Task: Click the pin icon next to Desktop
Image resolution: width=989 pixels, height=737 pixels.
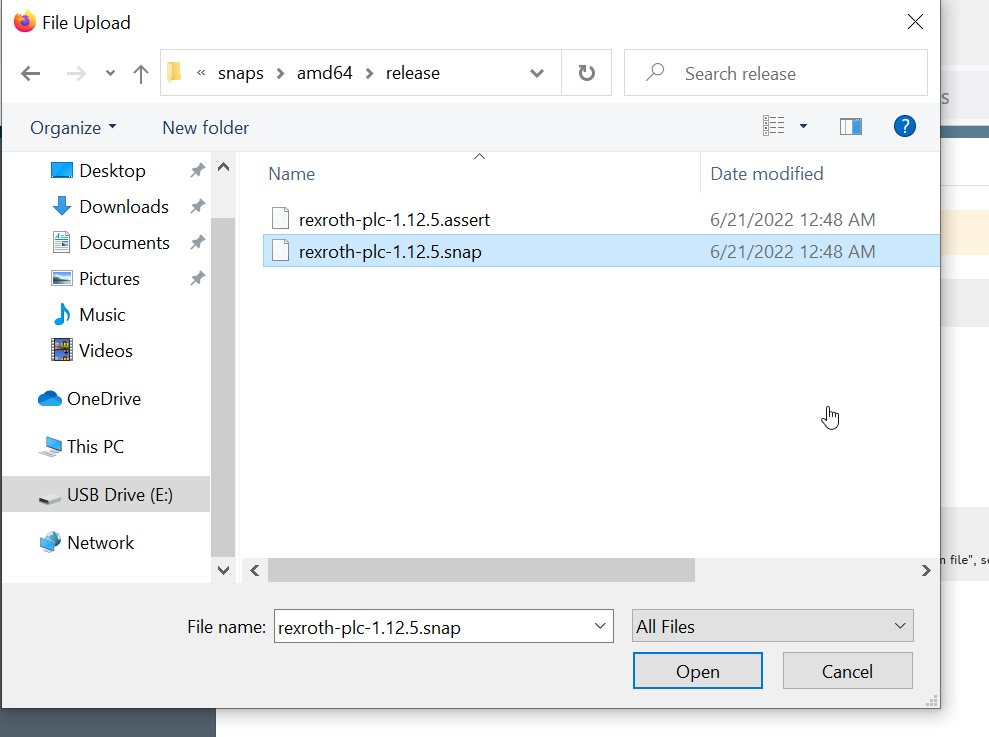Action: click(x=197, y=170)
